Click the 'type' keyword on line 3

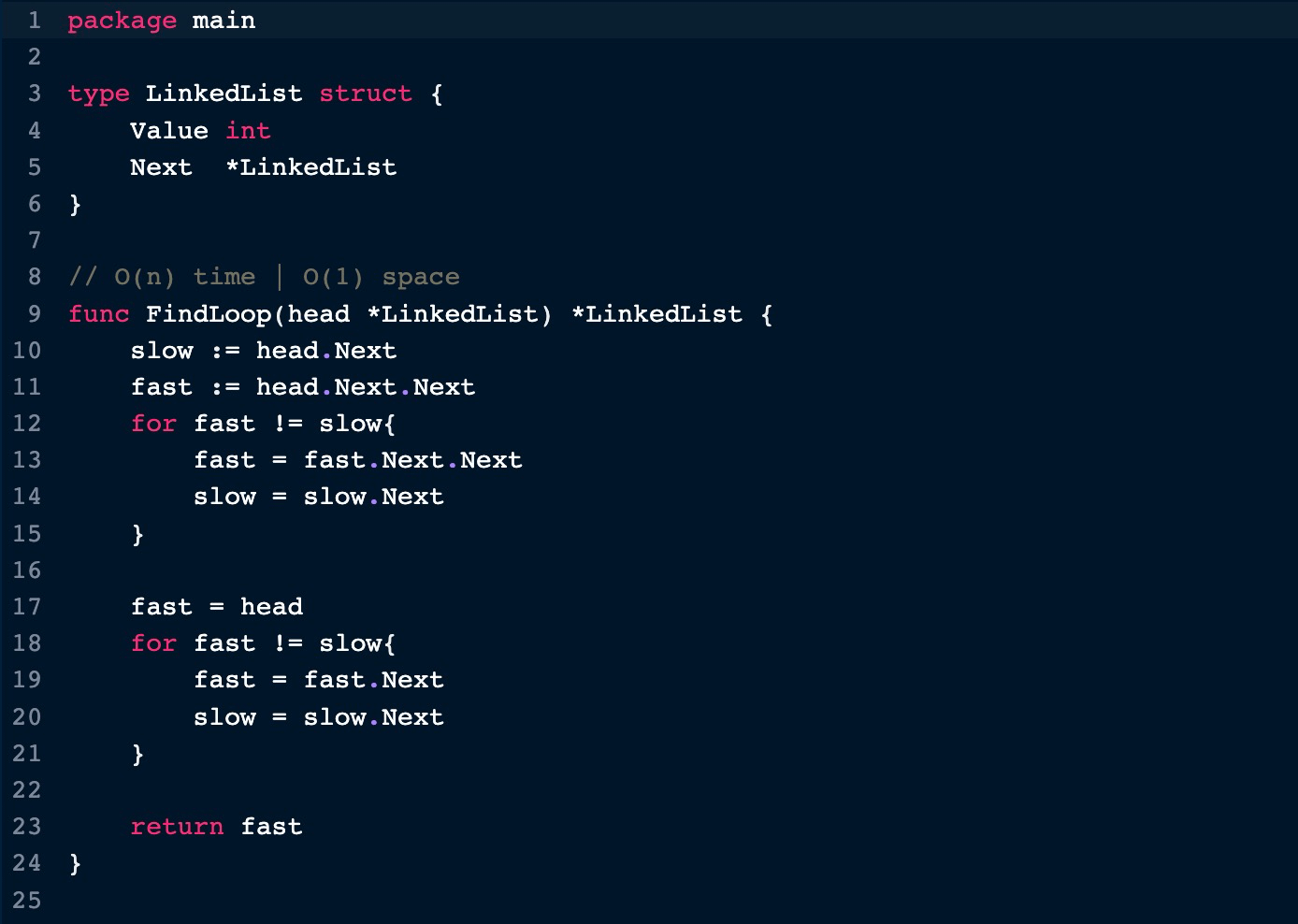[98, 94]
